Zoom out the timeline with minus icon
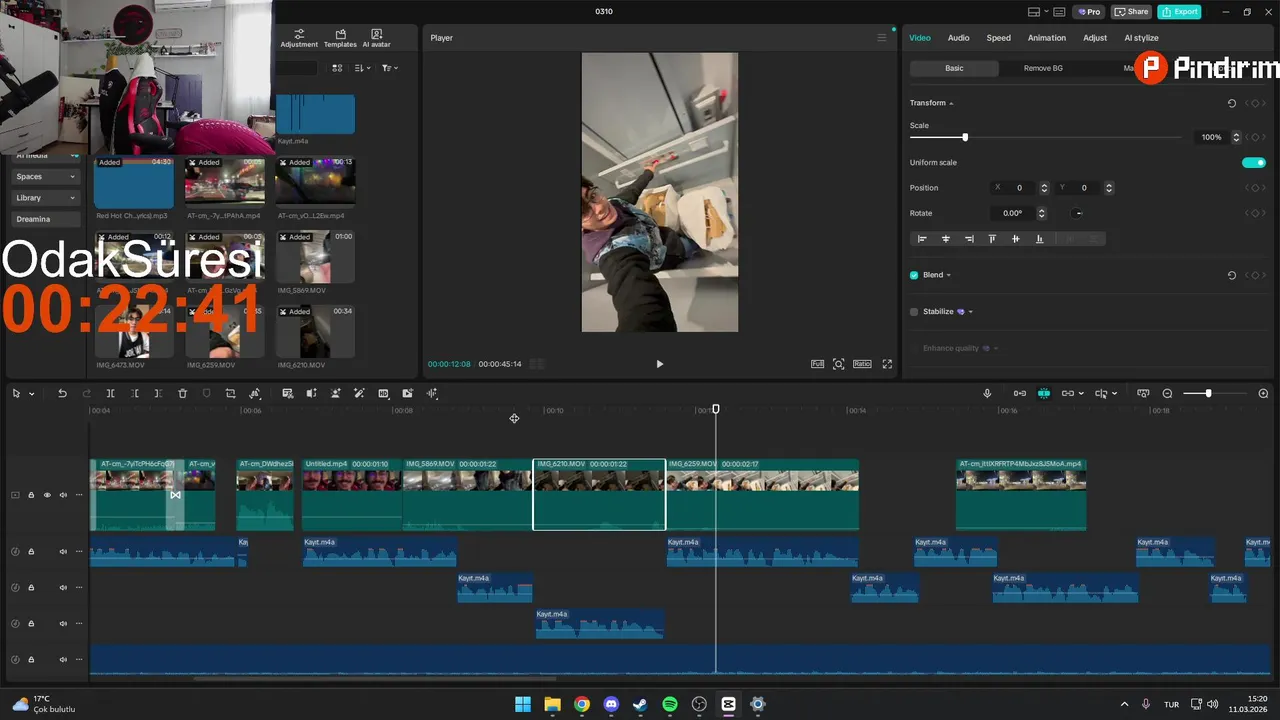The width and height of the screenshot is (1280, 720). pyautogui.click(x=1168, y=394)
